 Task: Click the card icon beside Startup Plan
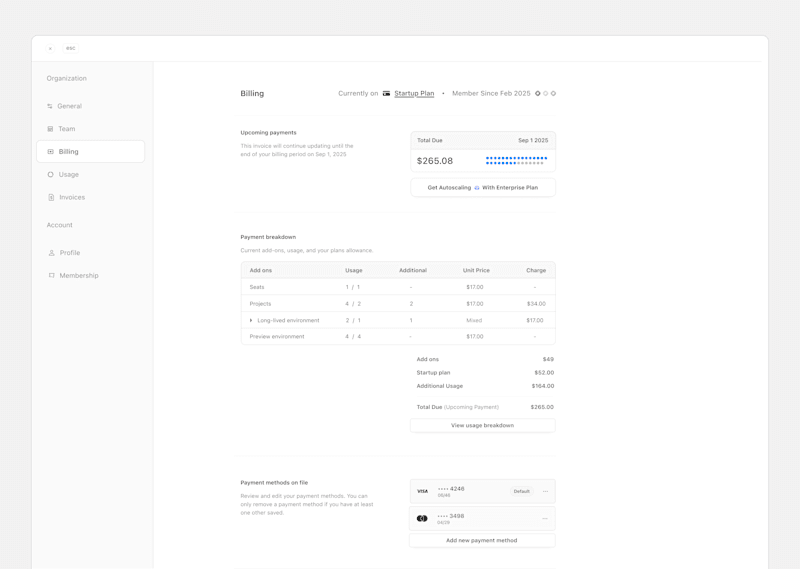386,93
